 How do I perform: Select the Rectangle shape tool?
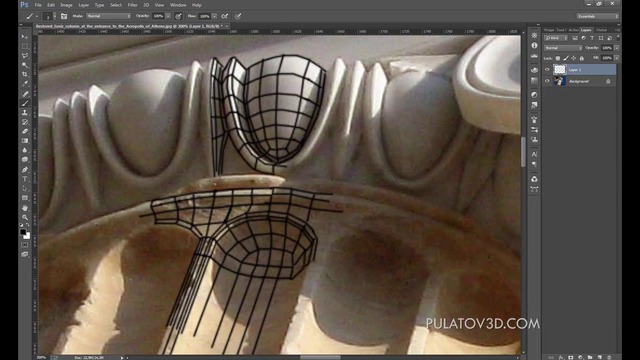pyautogui.click(x=25, y=198)
